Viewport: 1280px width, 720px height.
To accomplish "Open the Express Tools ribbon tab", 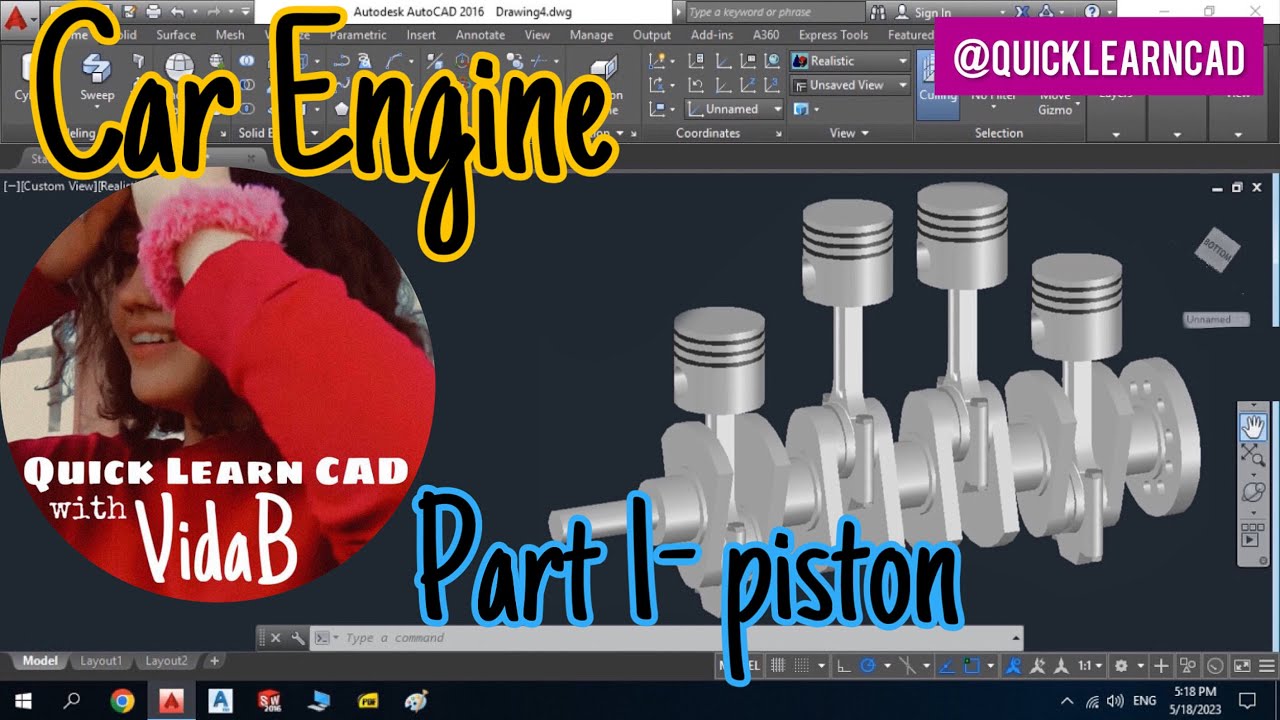I will tap(833, 35).
